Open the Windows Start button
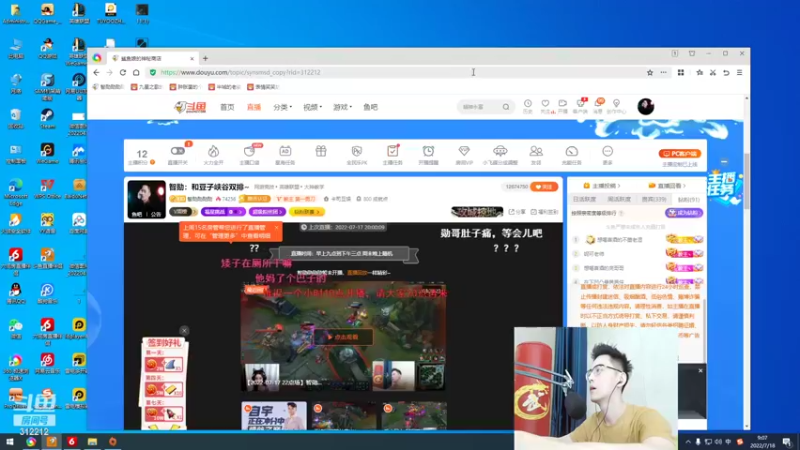Image resolution: width=800 pixels, height=450 pixels. tap(10, 442)
